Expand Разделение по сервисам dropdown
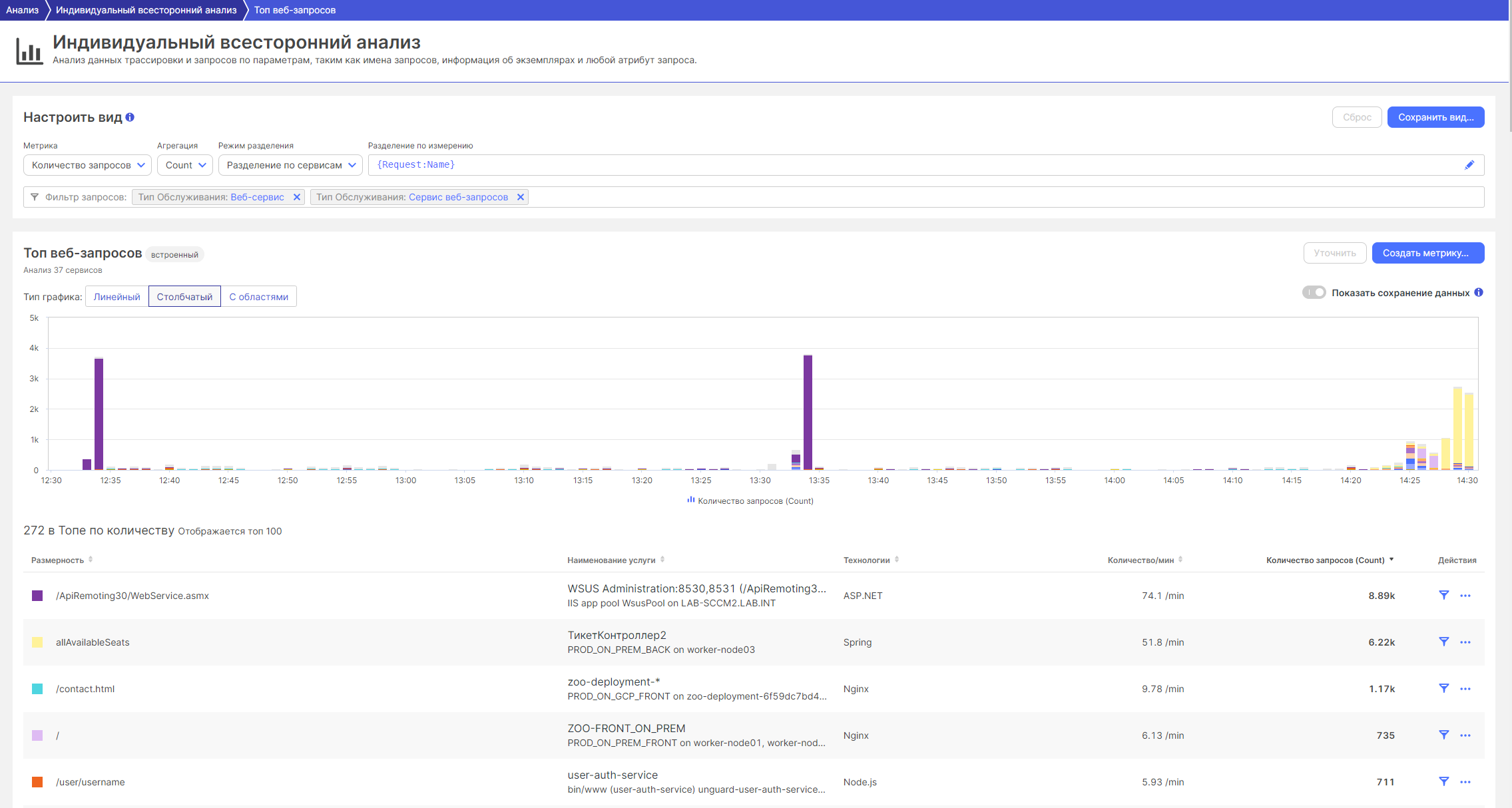 pyautogui.click(x=290, y=165)
